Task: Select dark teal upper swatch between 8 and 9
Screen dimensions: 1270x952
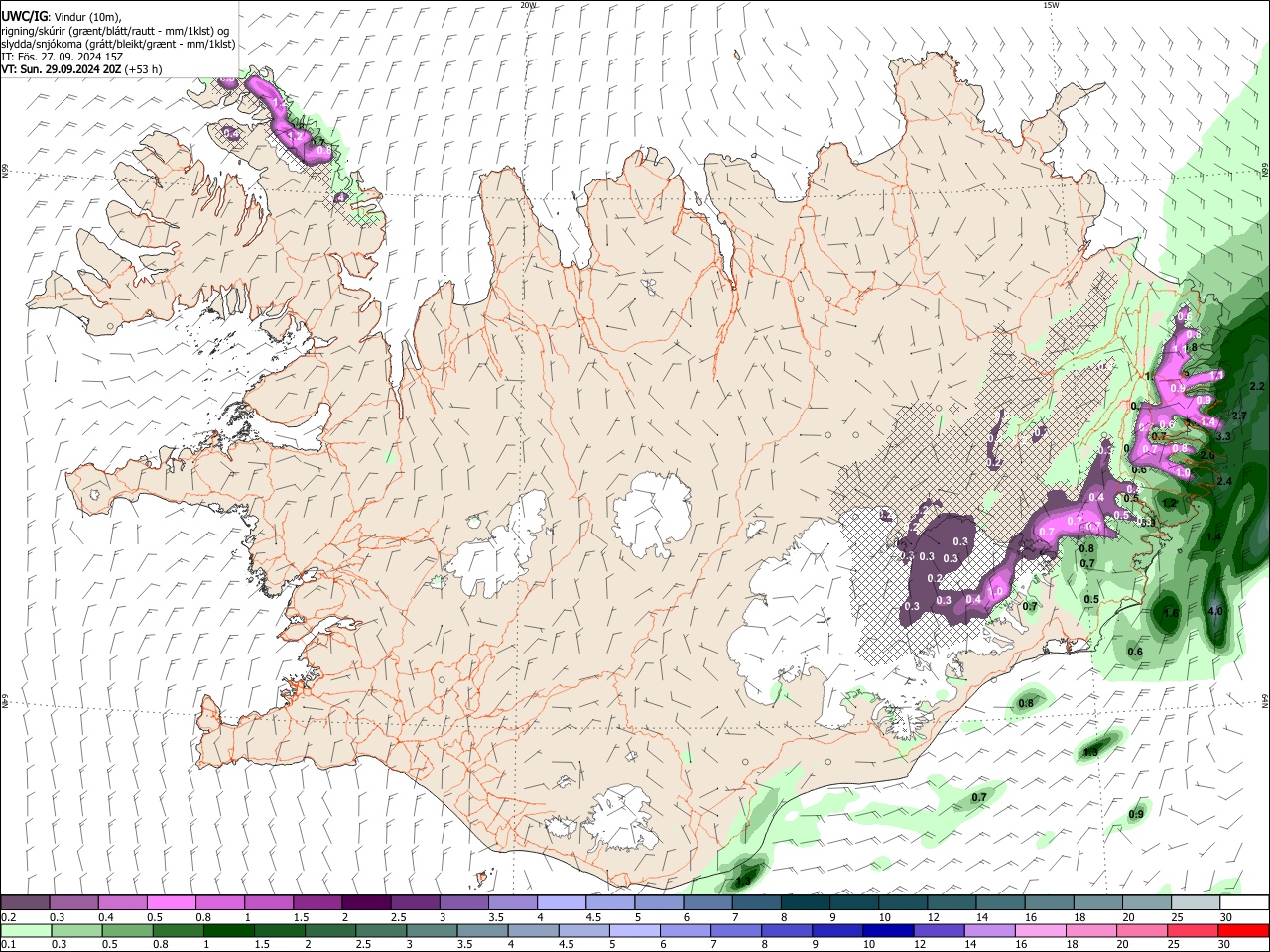Action: pos(806,902)
